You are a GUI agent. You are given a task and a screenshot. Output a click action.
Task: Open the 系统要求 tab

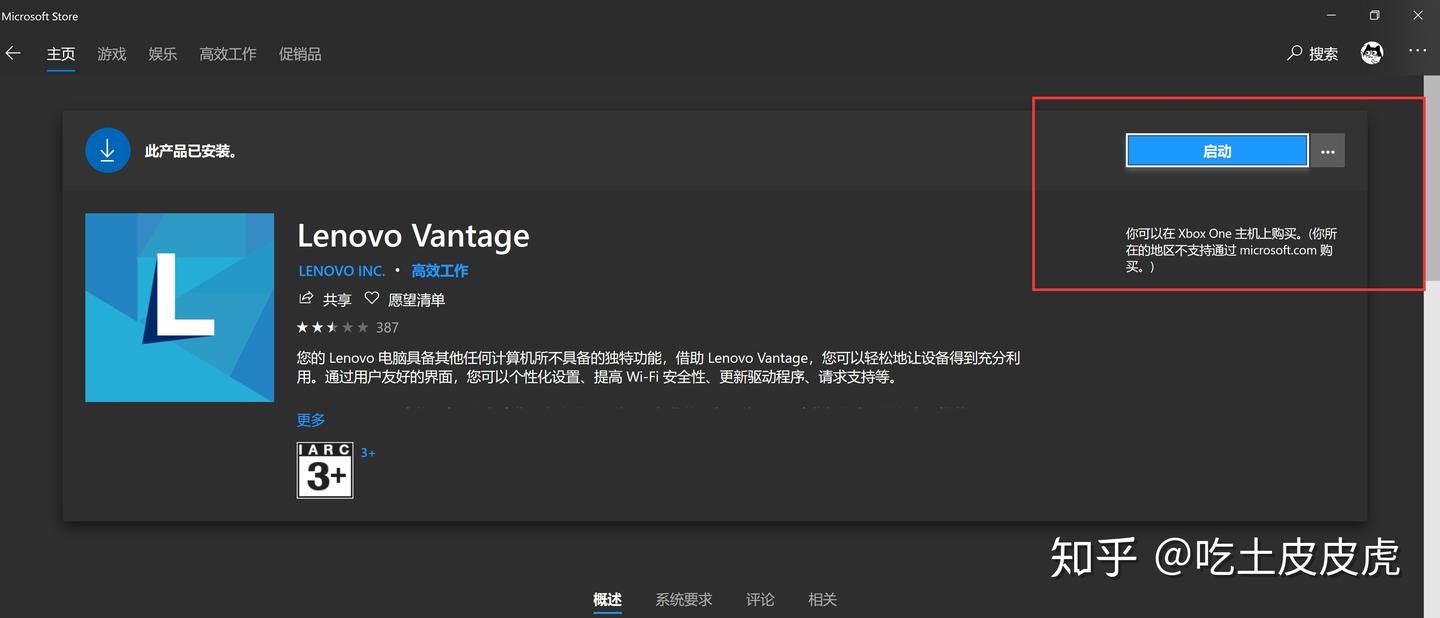(684, 599)
